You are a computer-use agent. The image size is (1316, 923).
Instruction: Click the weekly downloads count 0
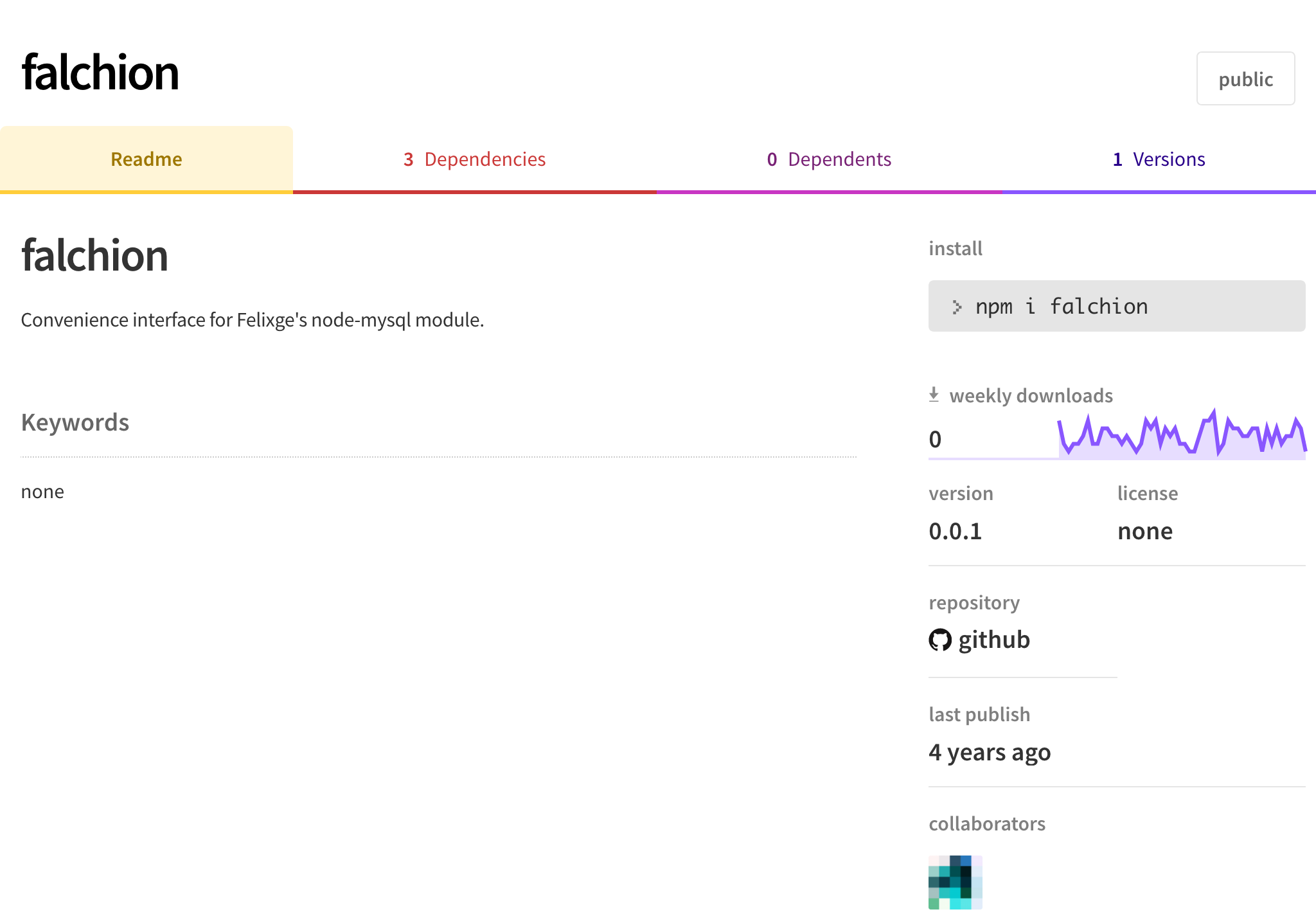[x=935, y=440]
